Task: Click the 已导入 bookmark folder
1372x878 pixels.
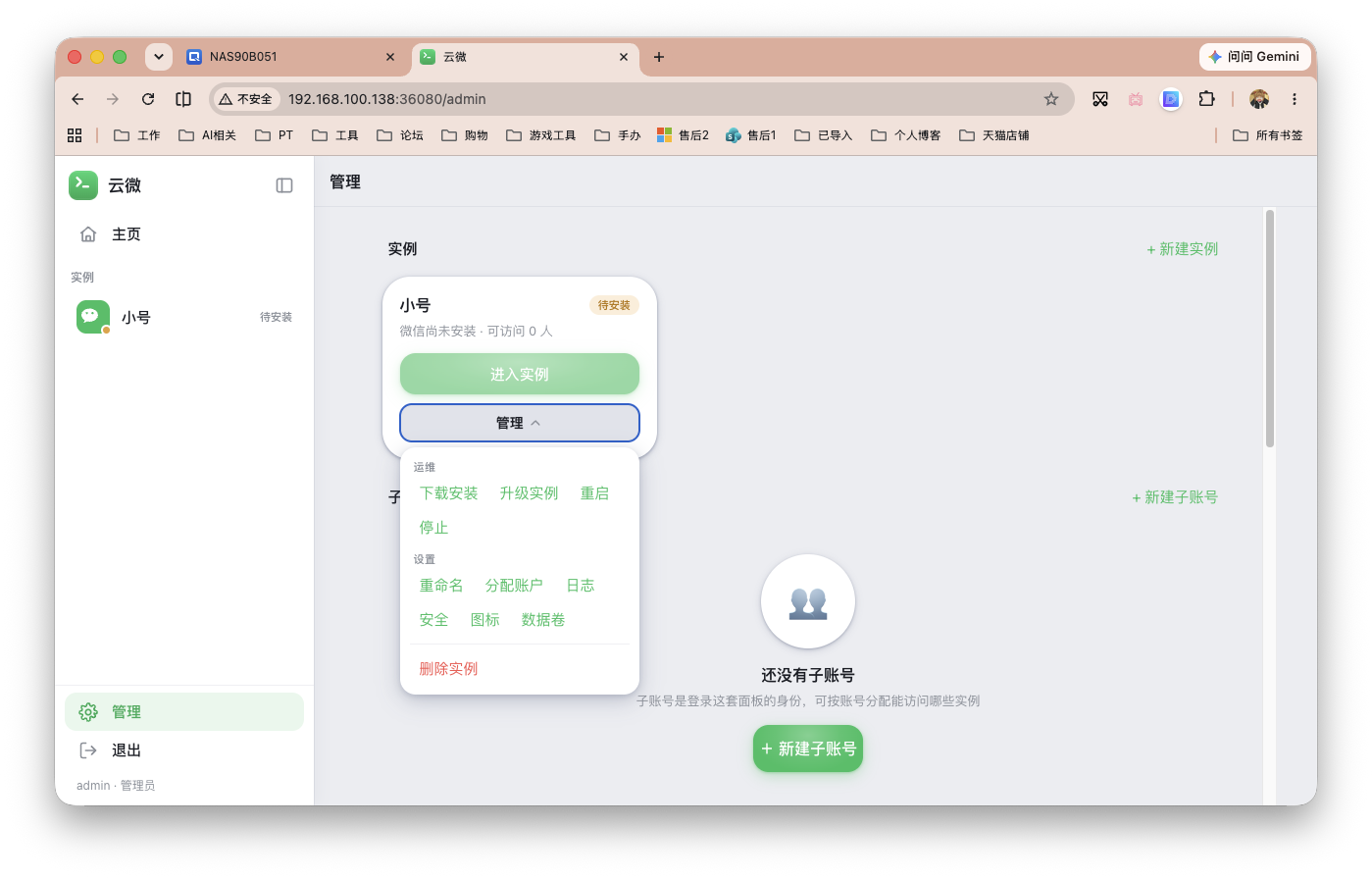Action: (x=824, y=135)
